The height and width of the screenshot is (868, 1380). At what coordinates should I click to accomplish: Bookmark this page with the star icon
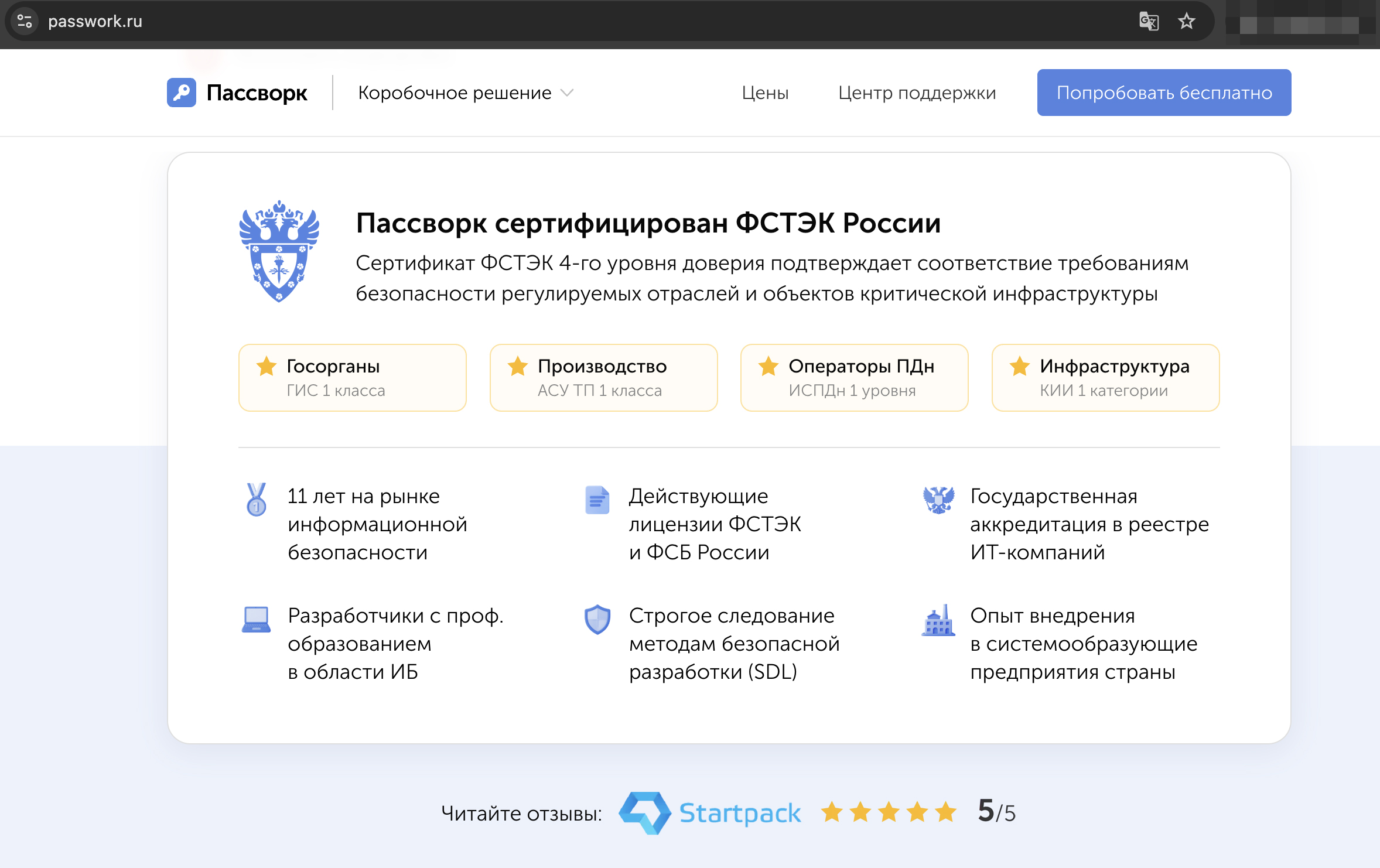[x=1187, y=22]
